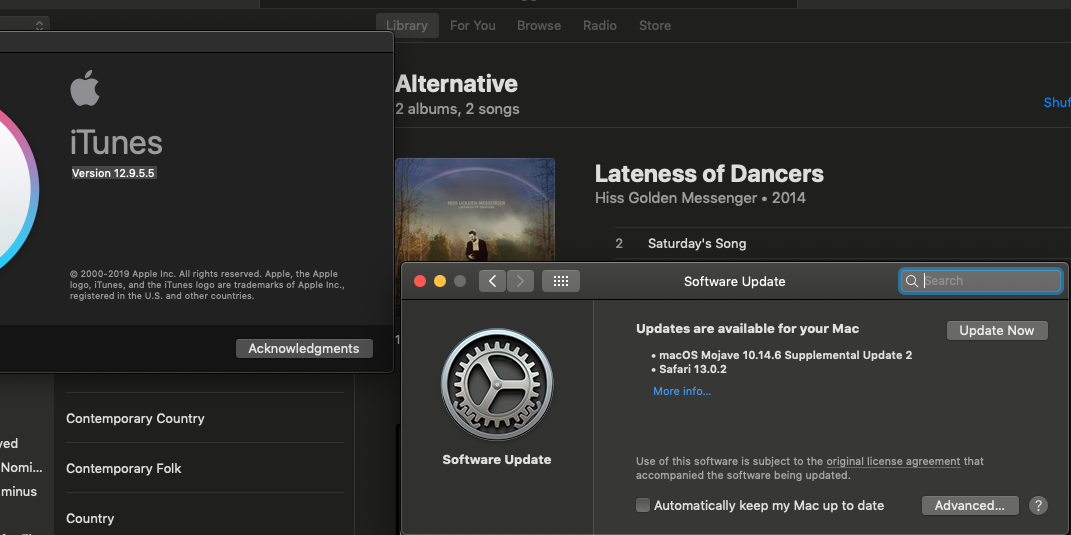Open the More info… link
Image resolution: width=1071 pixels, height=535 pixels.
coord(682,391)
